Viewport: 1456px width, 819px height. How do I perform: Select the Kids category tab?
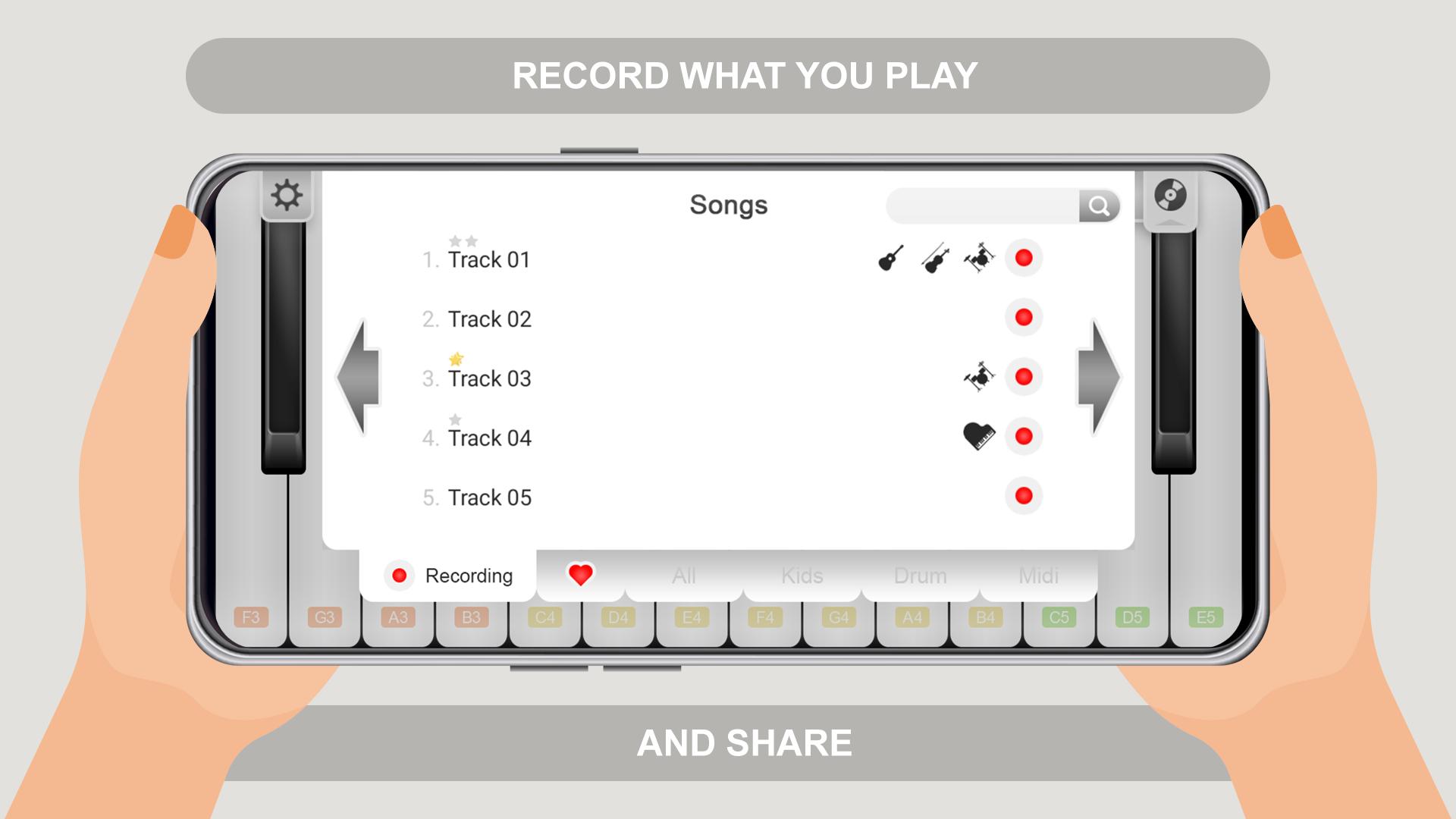(800, 573)
